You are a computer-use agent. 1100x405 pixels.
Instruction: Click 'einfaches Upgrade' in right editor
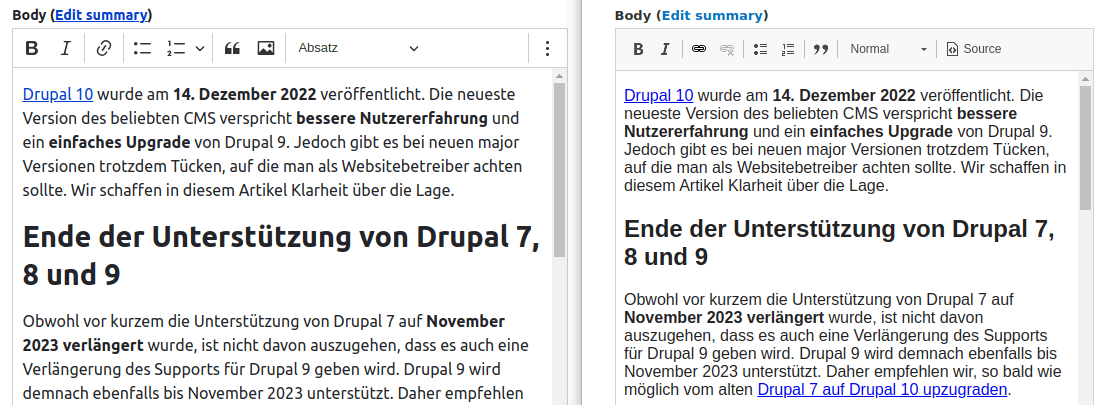pos(881,132)
